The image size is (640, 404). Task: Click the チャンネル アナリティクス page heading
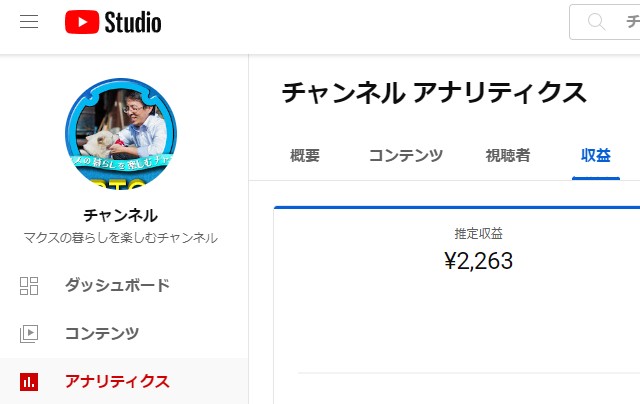434,93
